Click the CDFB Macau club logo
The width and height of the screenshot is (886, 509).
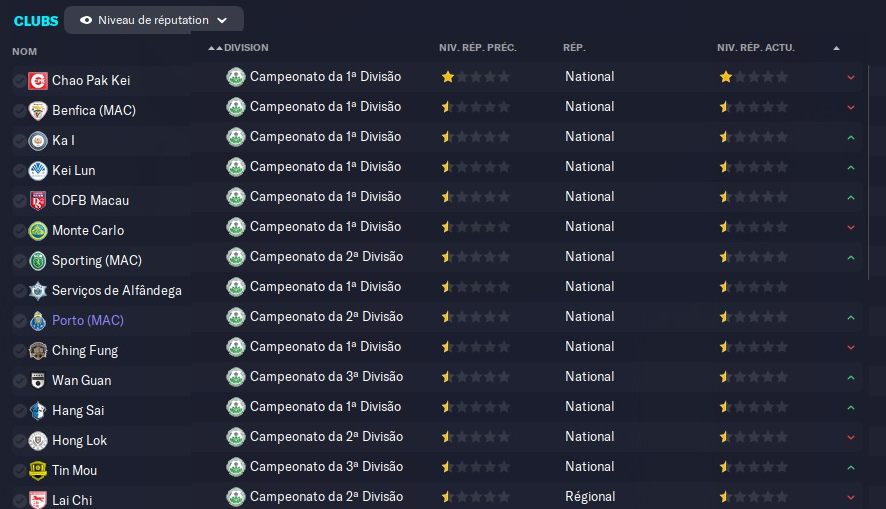coord(38,201)
